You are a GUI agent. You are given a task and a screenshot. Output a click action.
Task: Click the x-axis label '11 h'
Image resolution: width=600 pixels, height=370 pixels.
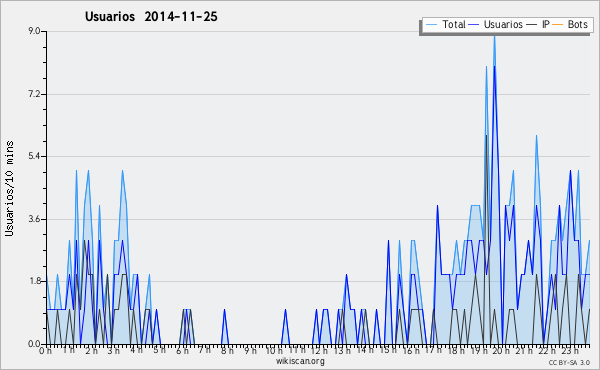297,350
